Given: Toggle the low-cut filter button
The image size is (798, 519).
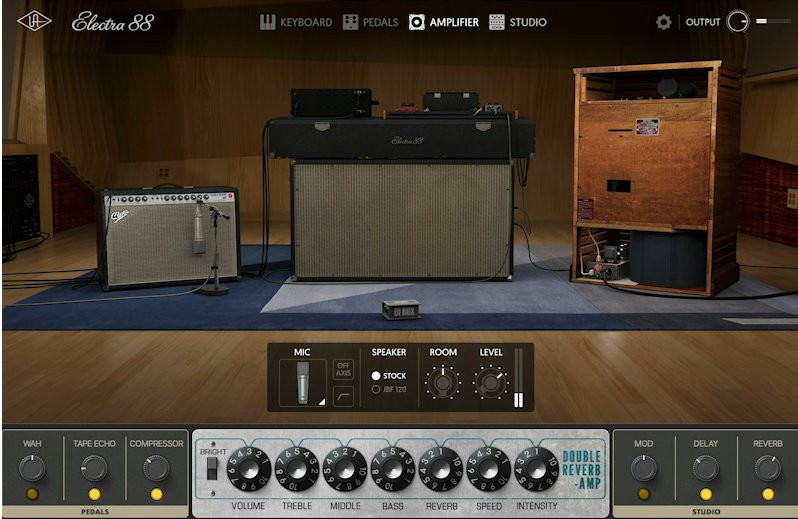Looking at the screenshot, I should point(344,396).
